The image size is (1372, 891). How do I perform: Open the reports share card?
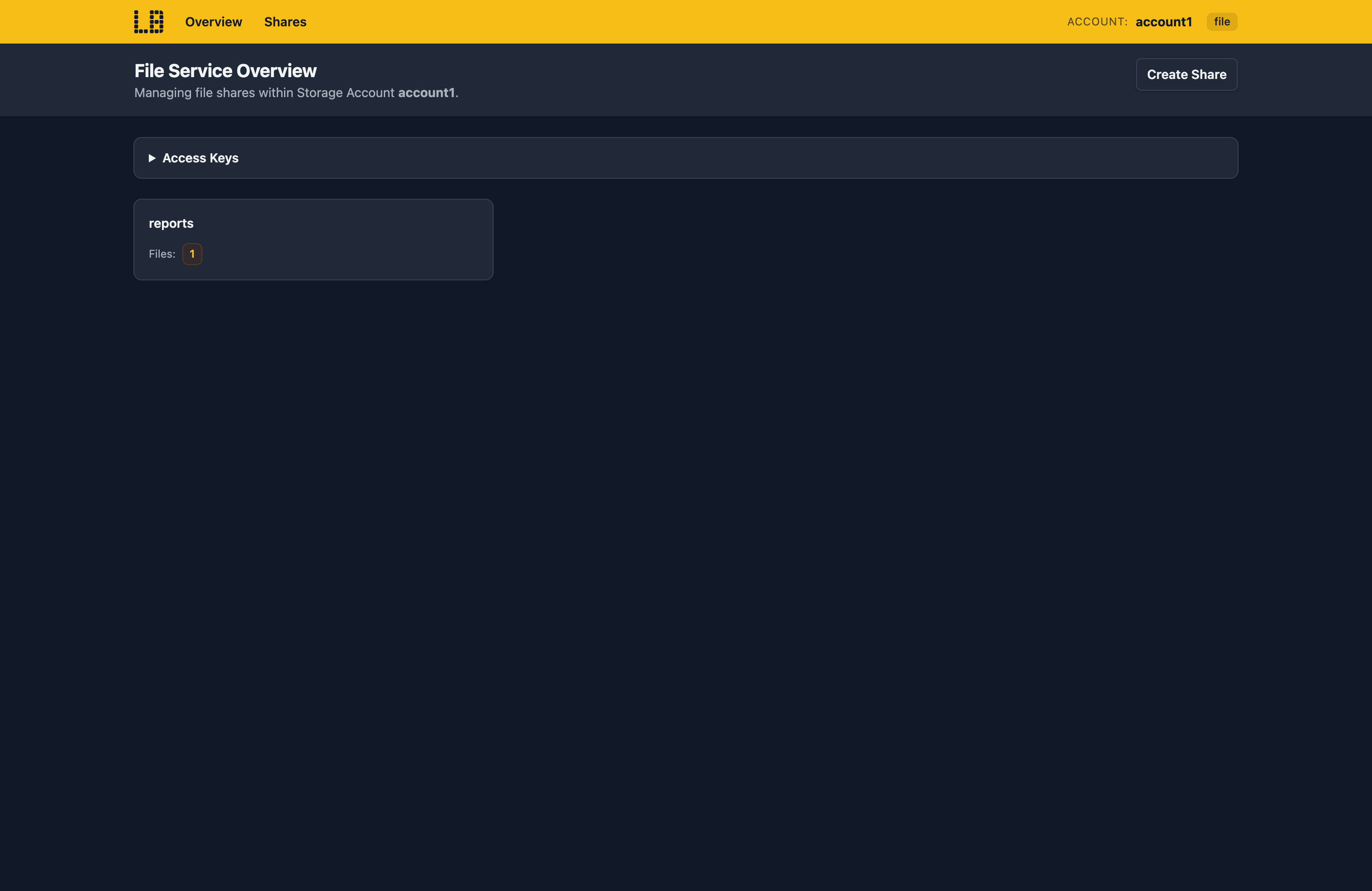pos(313,240)
